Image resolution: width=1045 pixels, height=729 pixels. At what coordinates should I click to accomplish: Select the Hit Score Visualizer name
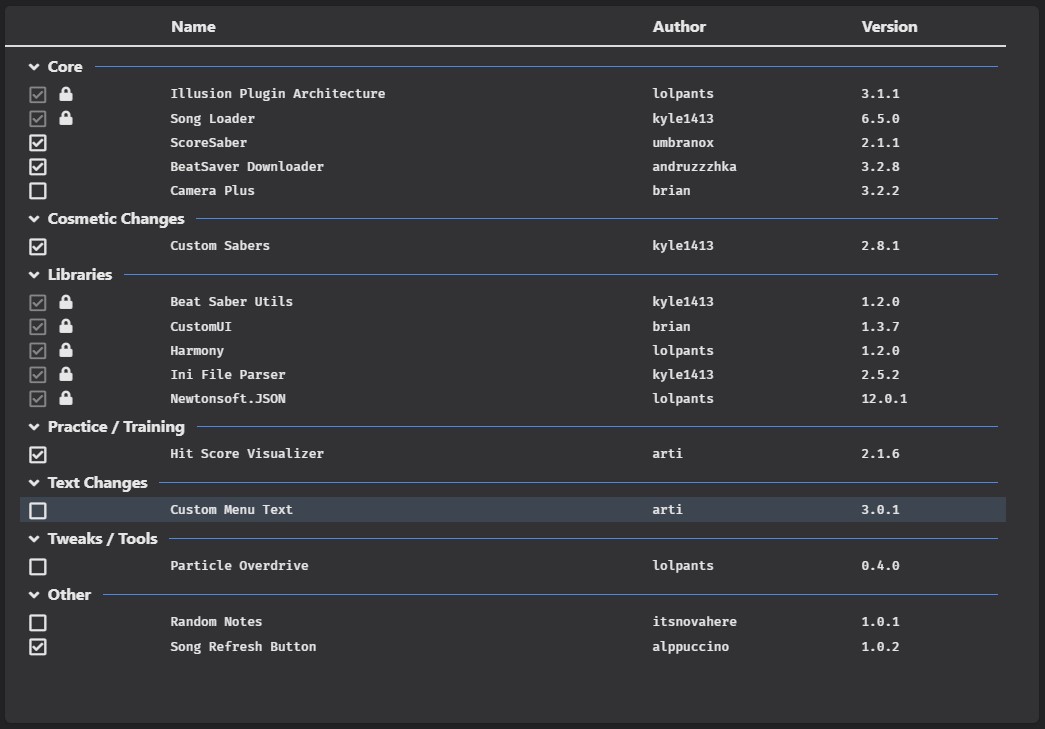tap(247, 453)
